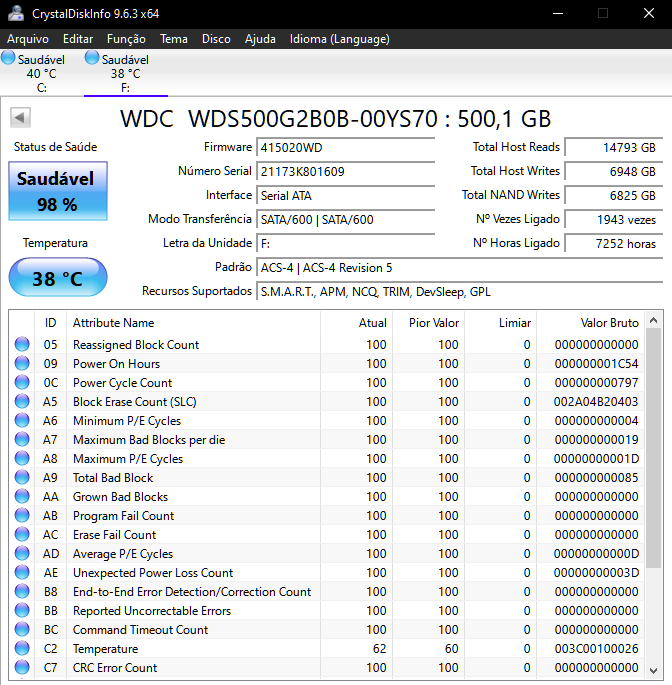Click power-on hours value 7252 horas
Screen dimensions: 672x685
(613, 244)
